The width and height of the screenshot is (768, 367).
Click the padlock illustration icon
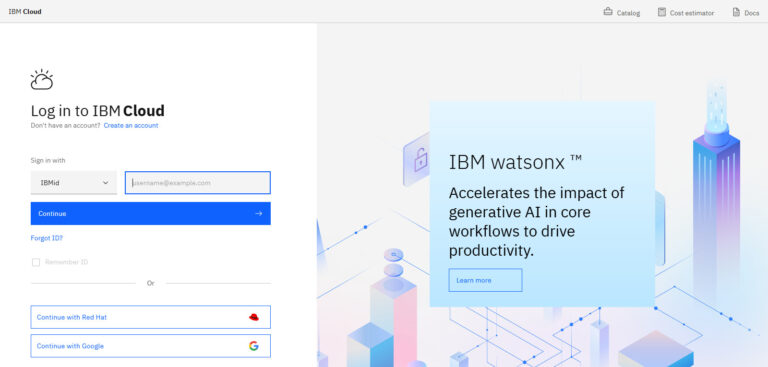pyautogui.click(x=421, y=160)
